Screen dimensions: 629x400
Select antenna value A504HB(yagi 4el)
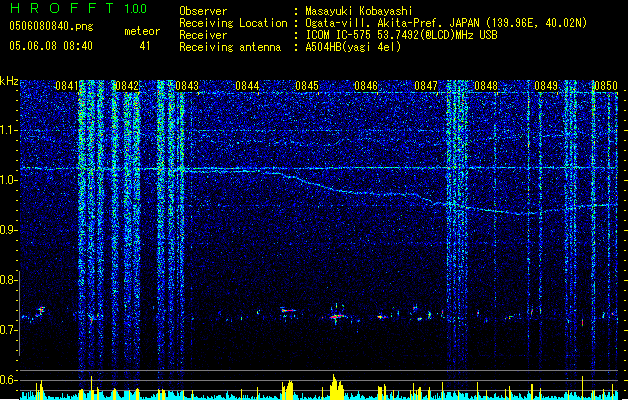(353, 47)
